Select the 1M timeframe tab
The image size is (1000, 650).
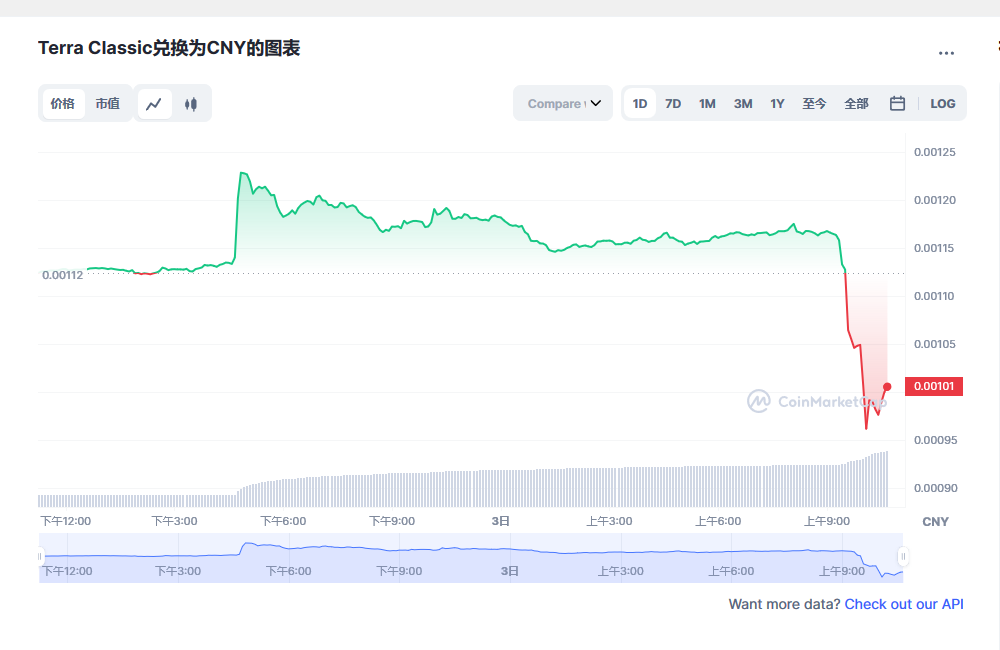pos(707,103)
